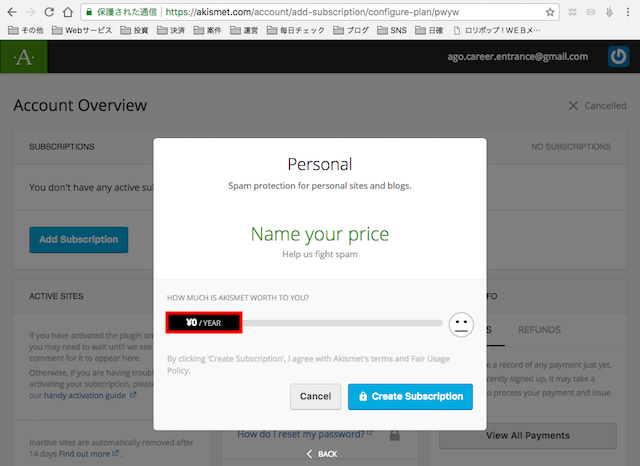This screenshot has height=466, width=640.
Task: Cancel the Personal plan dialog
Action: coord(315,396)
